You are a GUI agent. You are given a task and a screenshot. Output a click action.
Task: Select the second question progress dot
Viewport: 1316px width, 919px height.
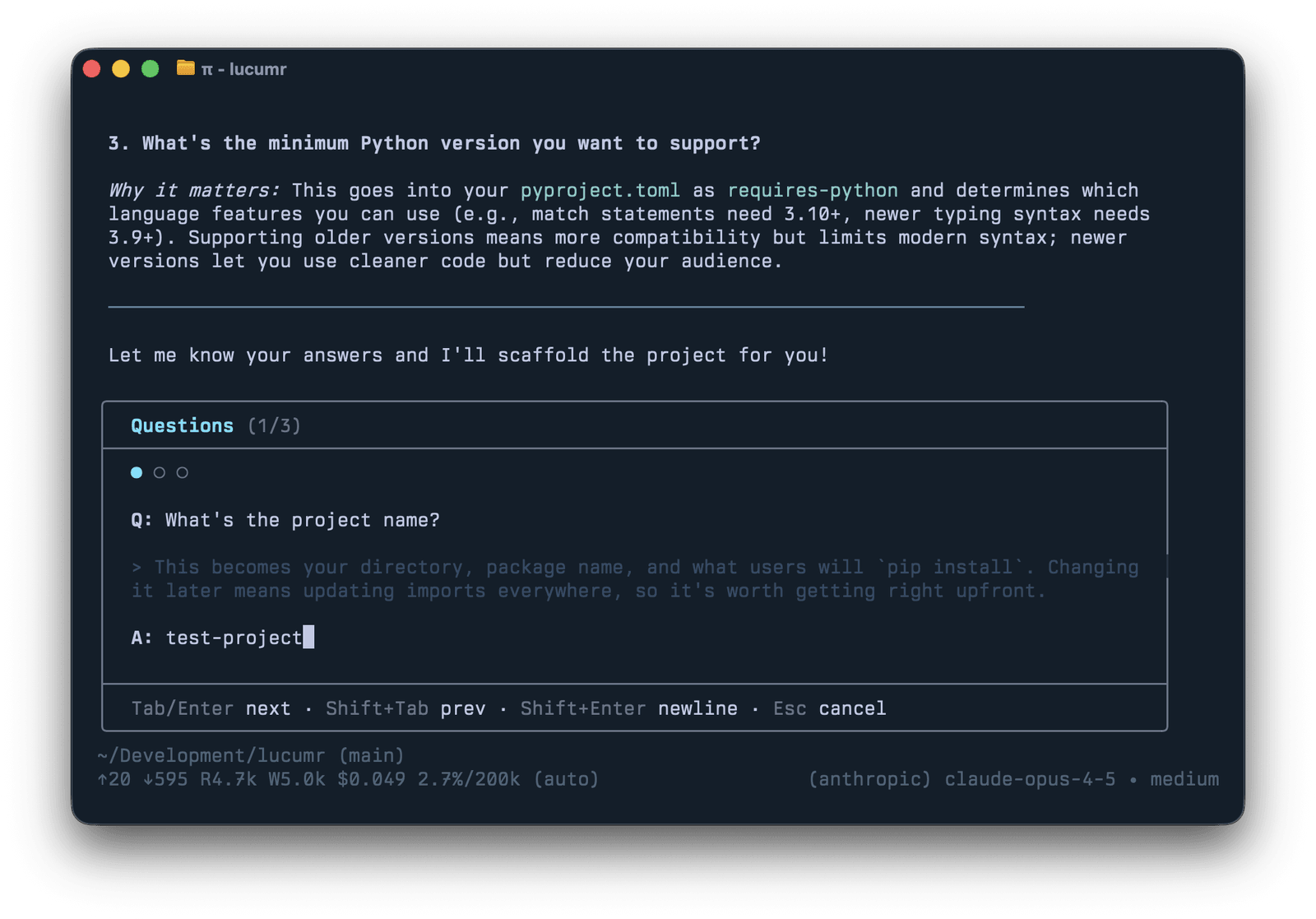(160, 472)
